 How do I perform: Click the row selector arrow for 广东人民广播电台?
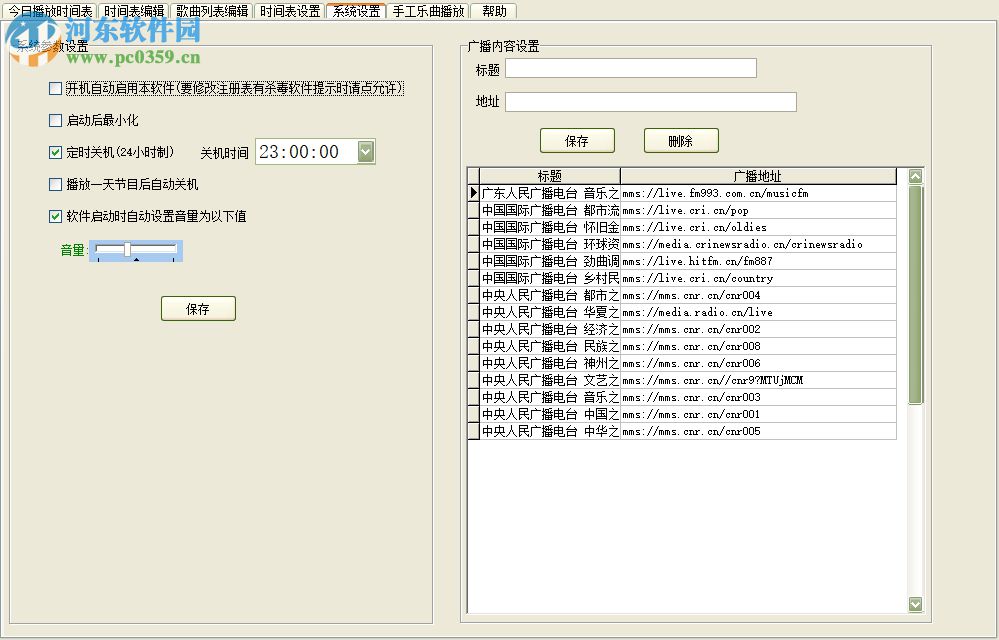pos(473,193)
